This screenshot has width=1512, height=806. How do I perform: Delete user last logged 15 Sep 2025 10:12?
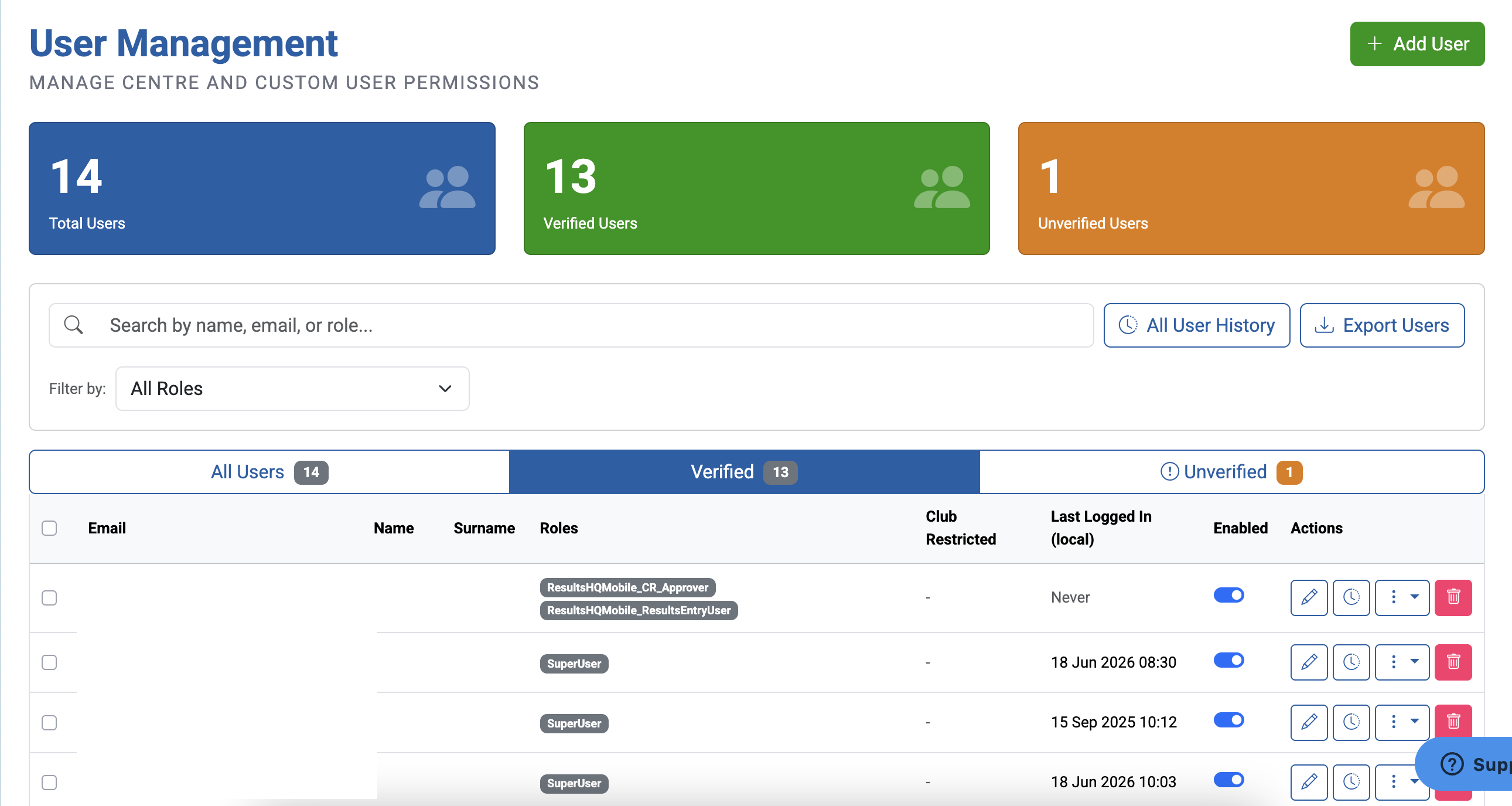1453,721
